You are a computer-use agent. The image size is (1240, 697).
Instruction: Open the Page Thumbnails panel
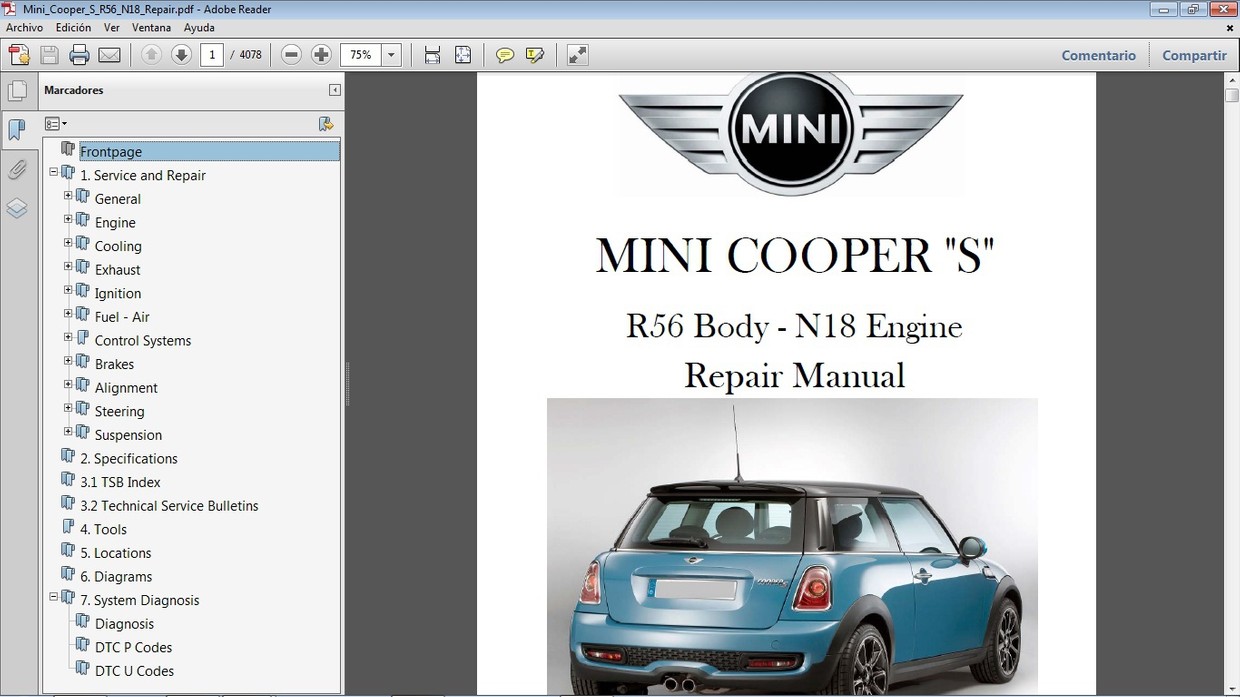(18, 90)
